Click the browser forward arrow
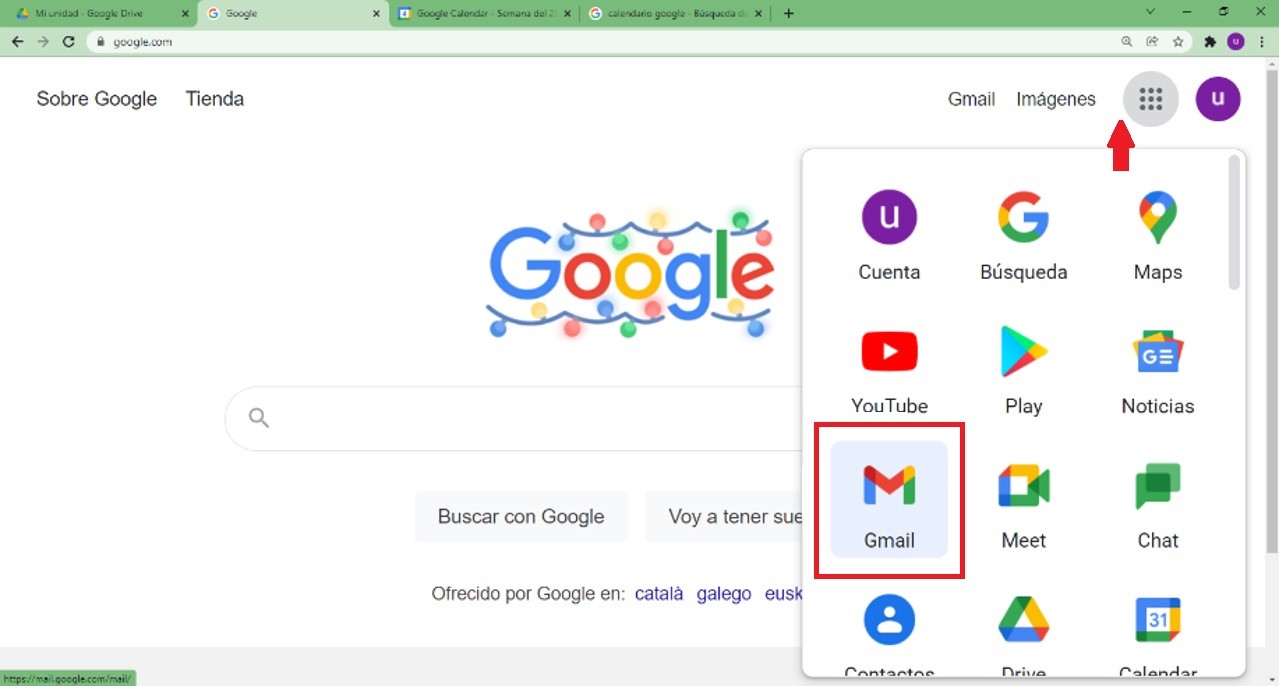1279x686 pixels. click(43, 42)
